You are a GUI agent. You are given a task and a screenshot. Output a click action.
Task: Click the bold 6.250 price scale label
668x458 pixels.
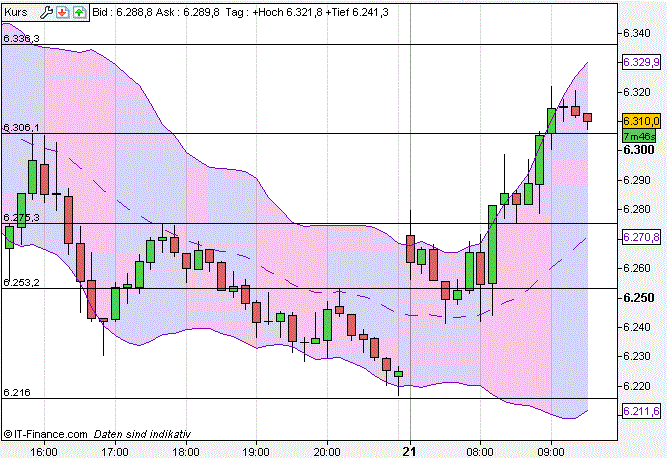pyautogui.click(x=639, y=297)
